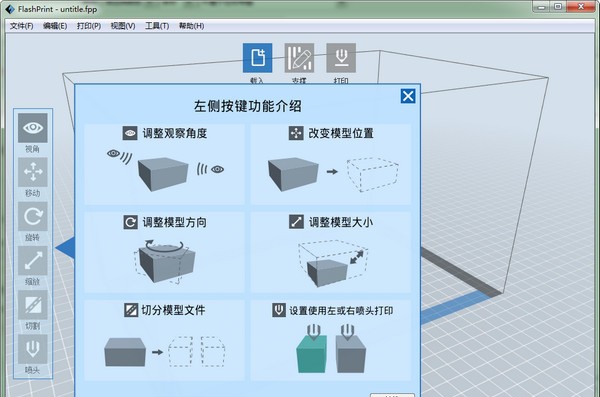
Task: Click the 改变模型位置 illustration
Action: [333, 174]
